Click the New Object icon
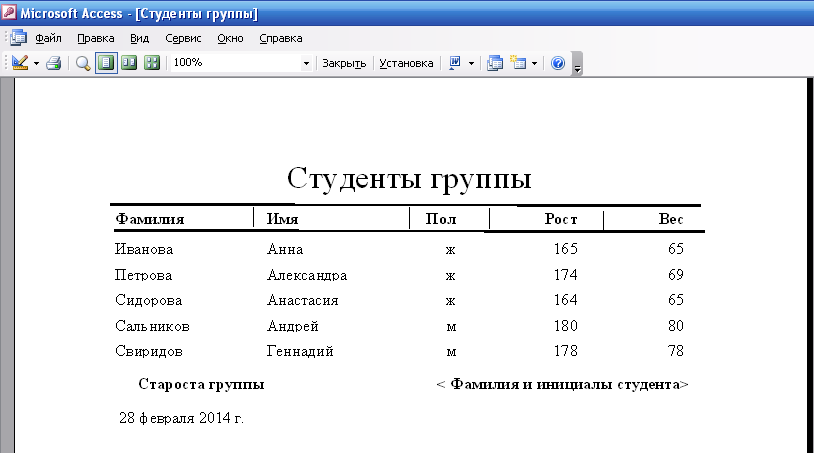The image size is (814, 453). click(518, 63)
